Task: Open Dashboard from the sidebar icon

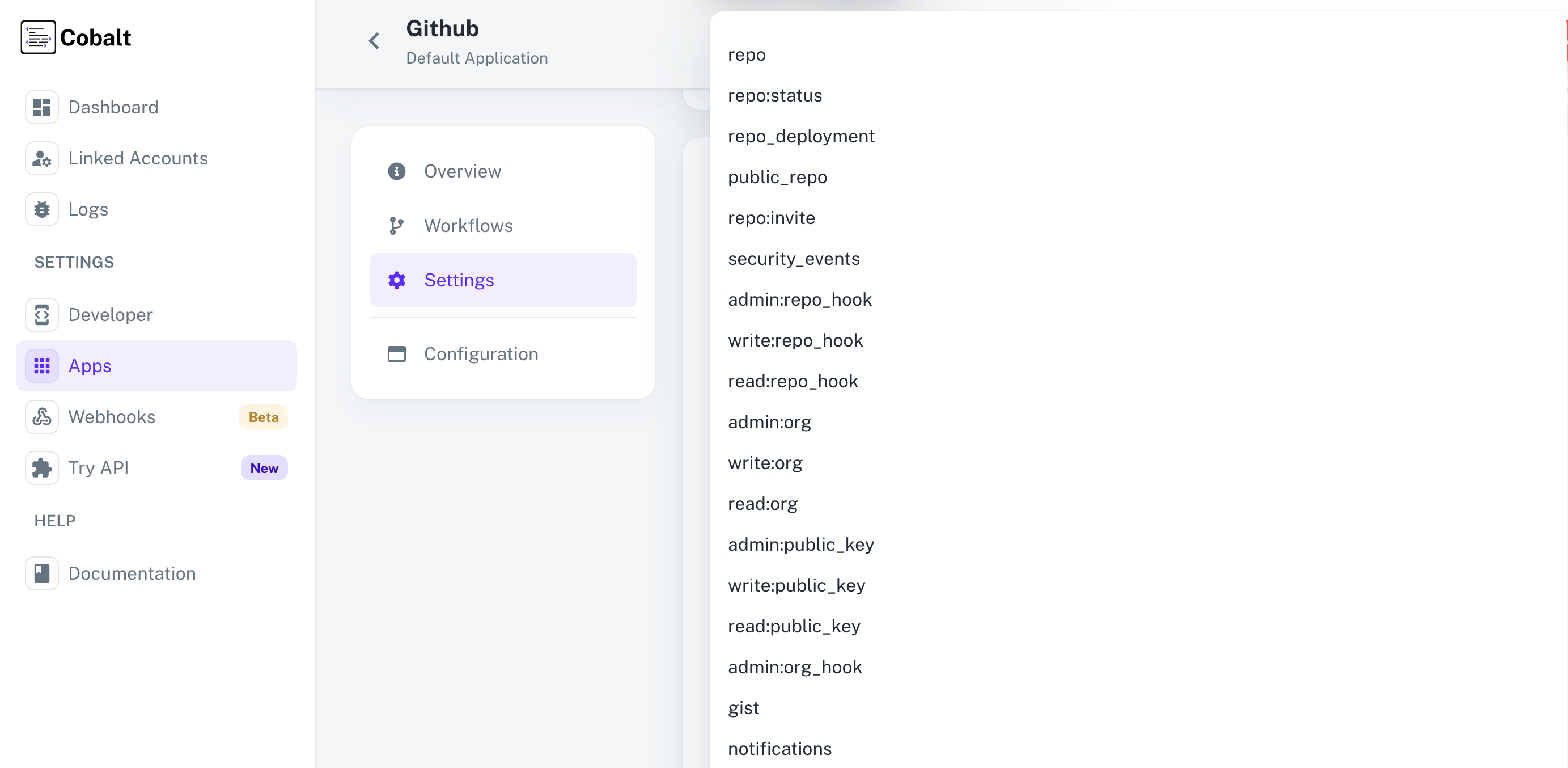Action: click(x=41, y=107)
